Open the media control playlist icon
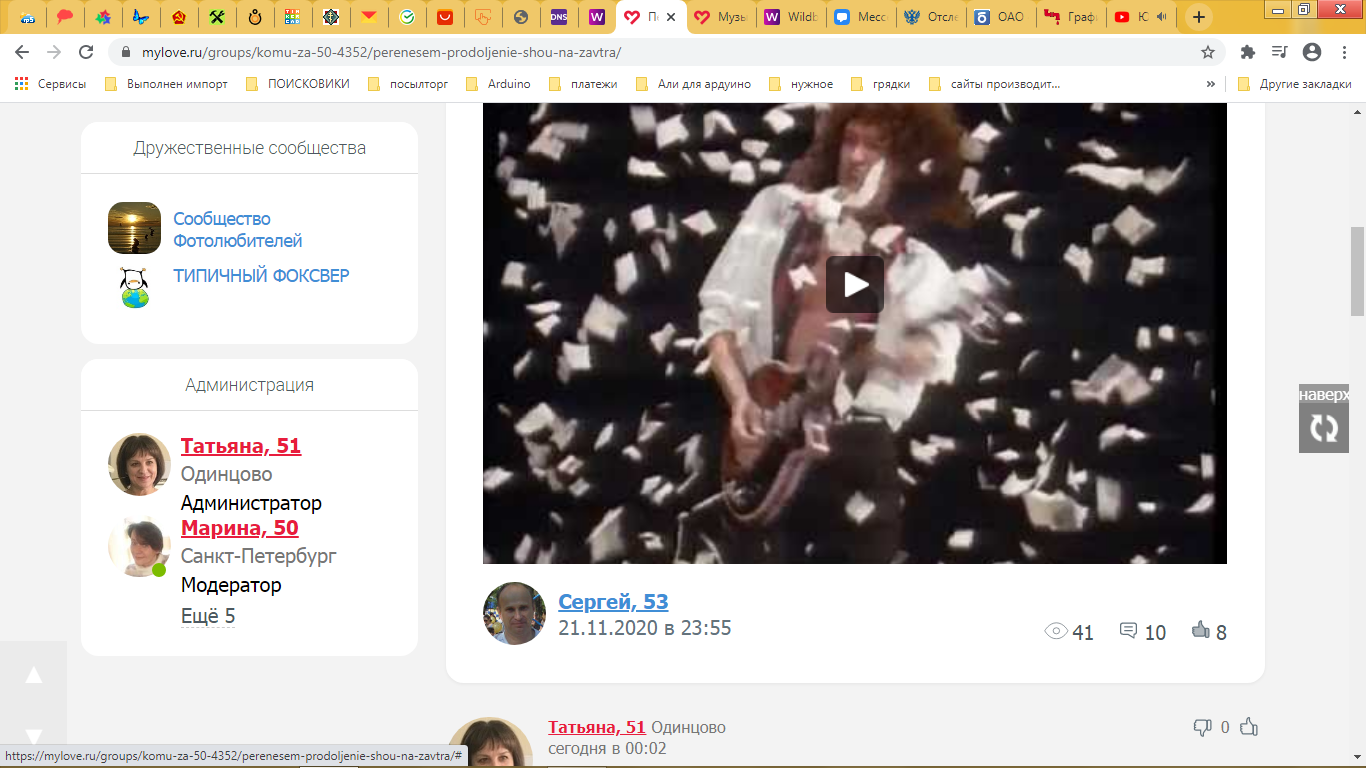 (x=1279, y=52)
